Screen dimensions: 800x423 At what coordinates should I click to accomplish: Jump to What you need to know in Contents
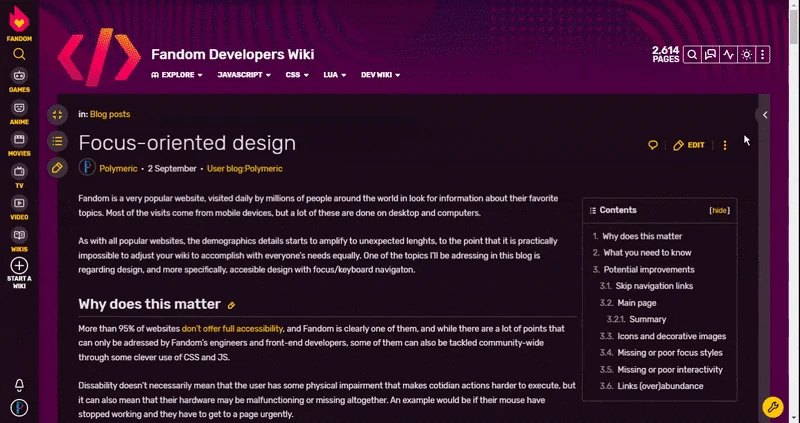pyautogui.click(x=647, y=253)
